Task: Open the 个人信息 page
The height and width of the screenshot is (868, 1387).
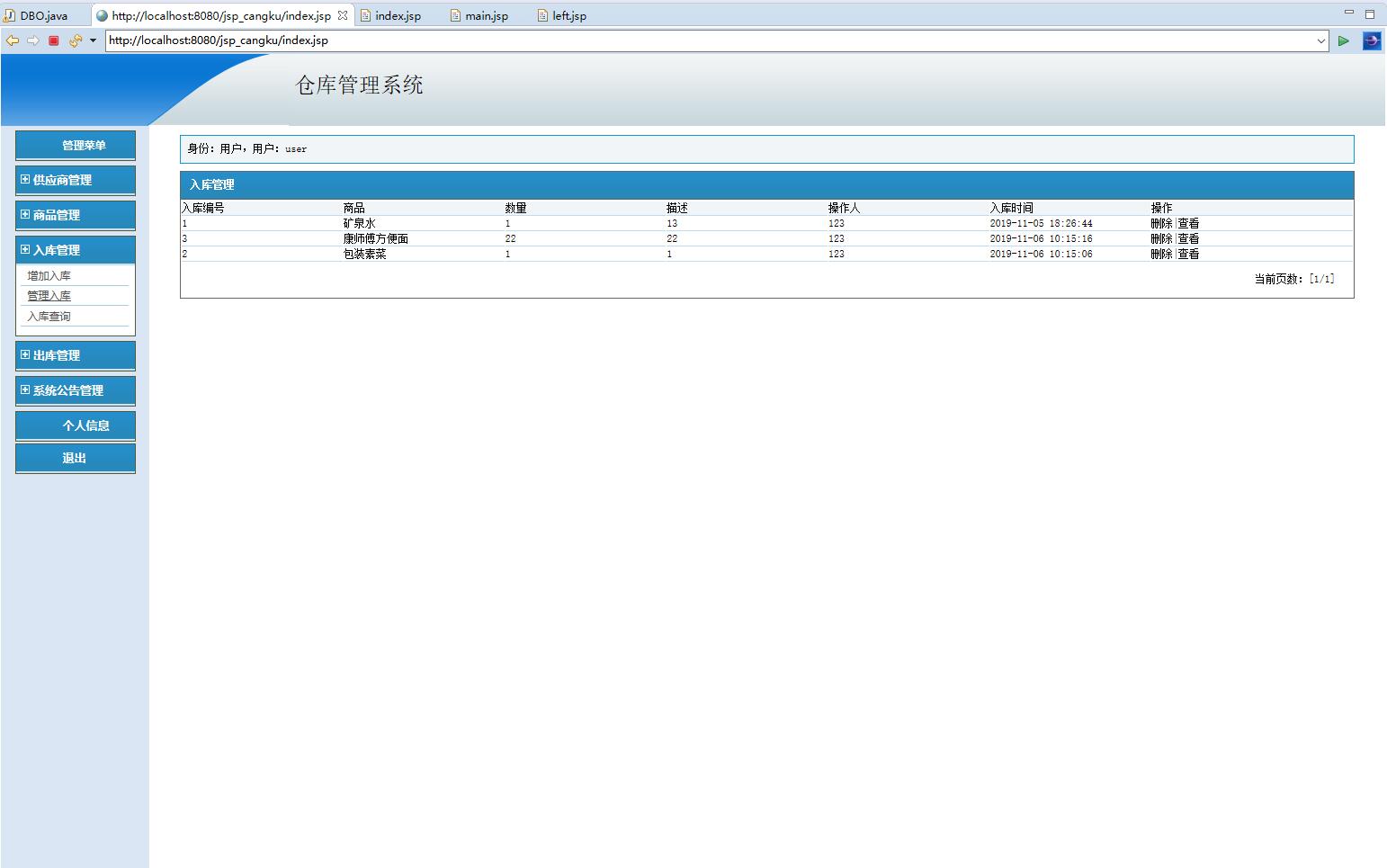Action: 76,425
